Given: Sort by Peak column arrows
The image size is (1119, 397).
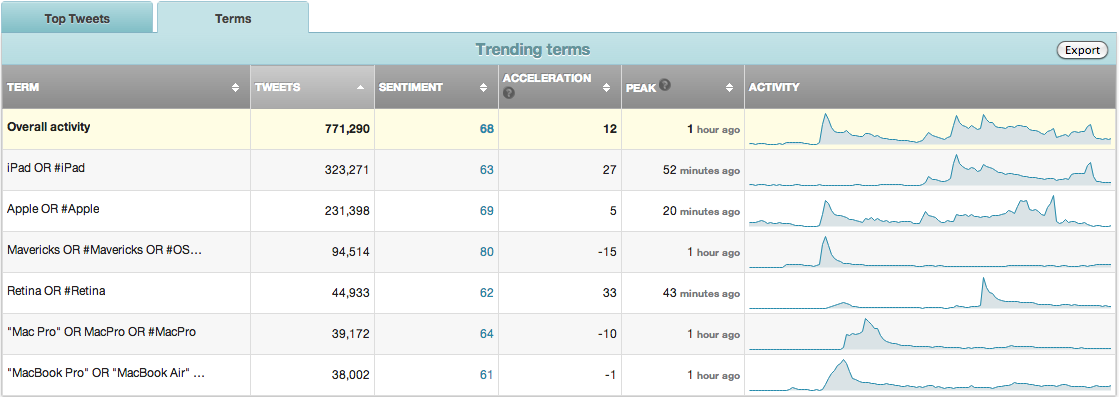Looking at the screenshot, I should pyautogui.click(x=729, y=88).
